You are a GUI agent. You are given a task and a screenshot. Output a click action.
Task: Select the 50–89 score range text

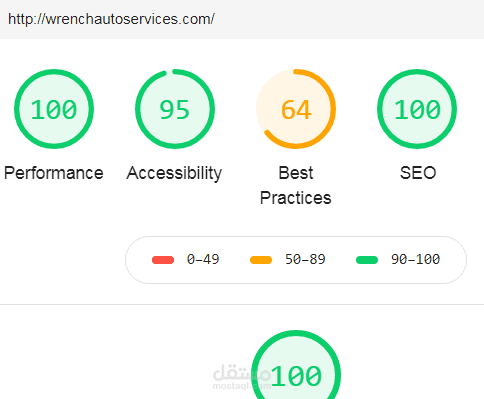pyautogui.click(x=305, y=259)
